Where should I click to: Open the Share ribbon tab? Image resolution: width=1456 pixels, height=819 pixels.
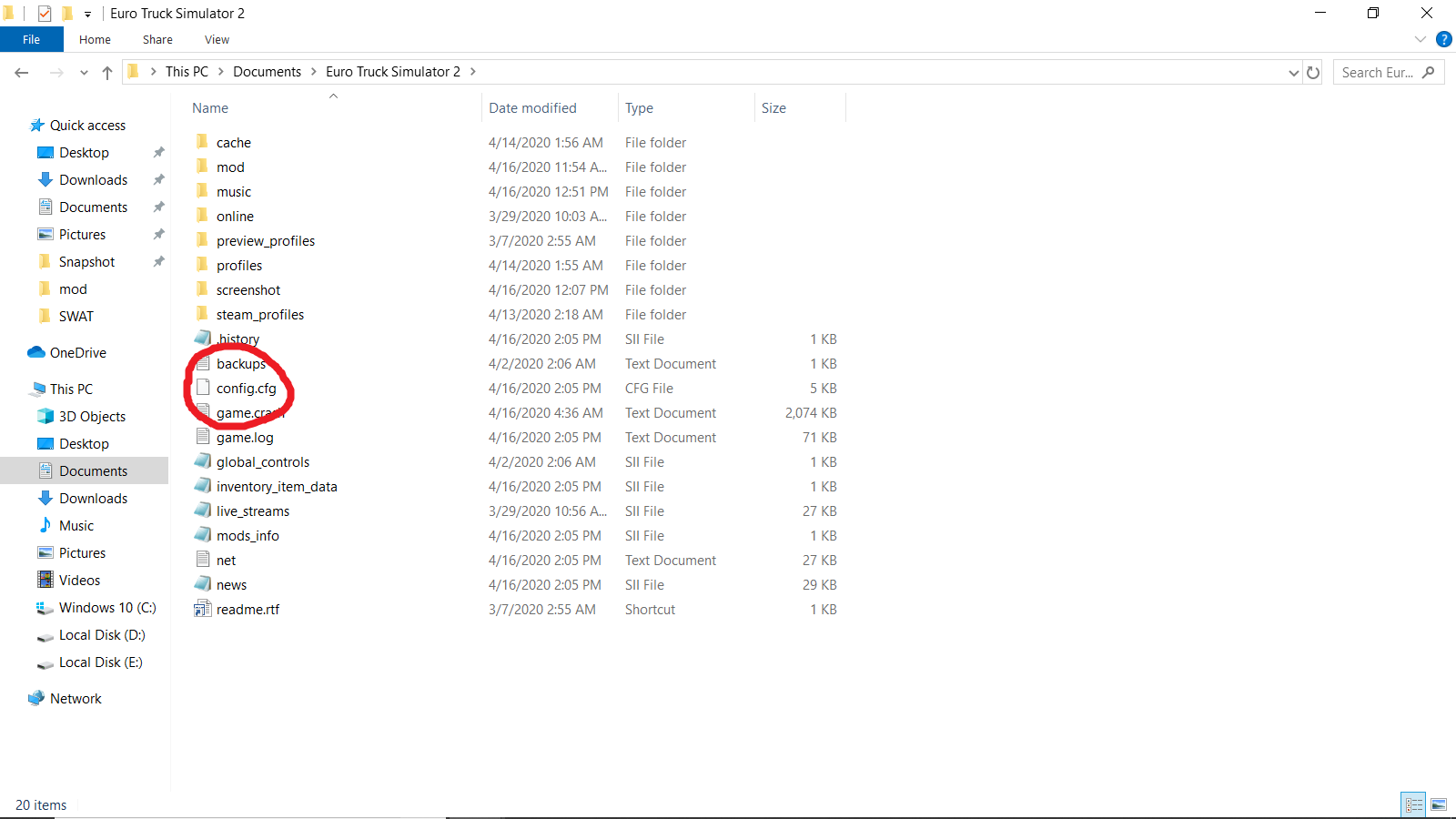157,39
